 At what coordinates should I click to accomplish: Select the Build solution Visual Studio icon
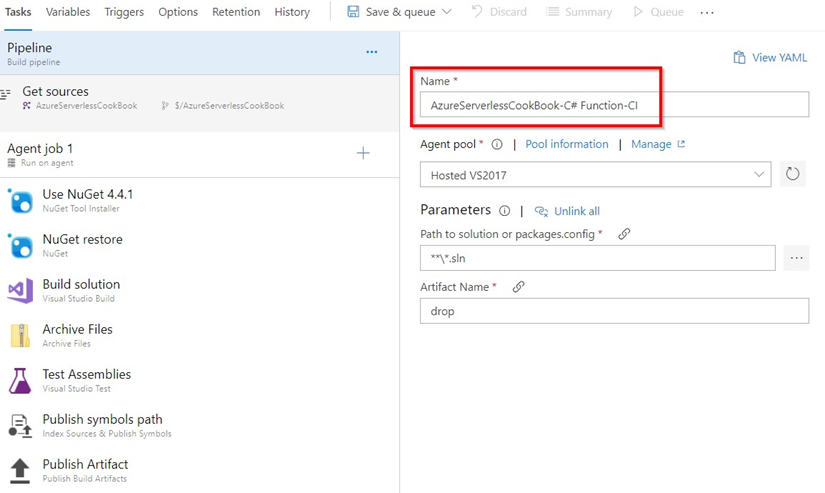point(20,291)
